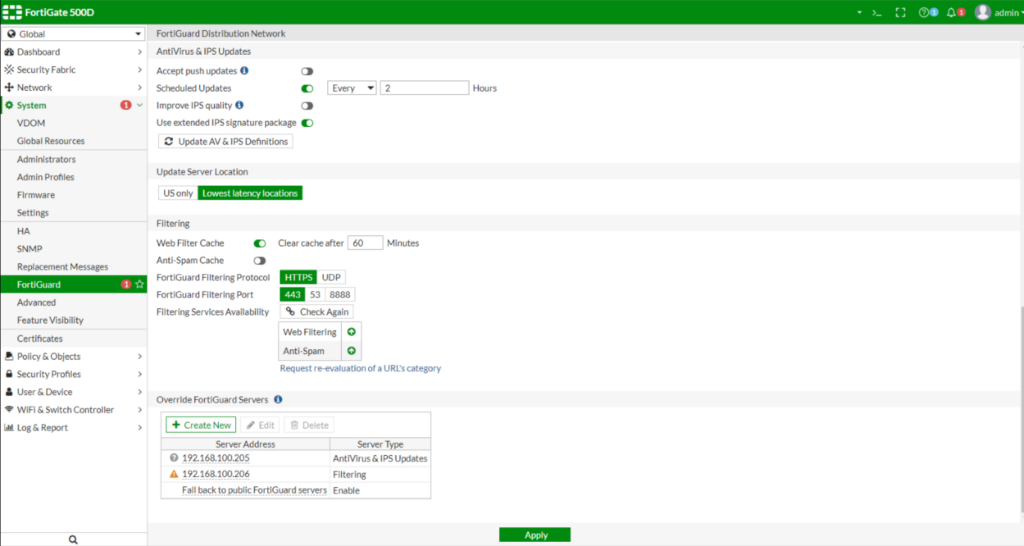Click the FortiGate logo icon
The width and height of the screenshot is (1024, 546).
pos(12,12)
